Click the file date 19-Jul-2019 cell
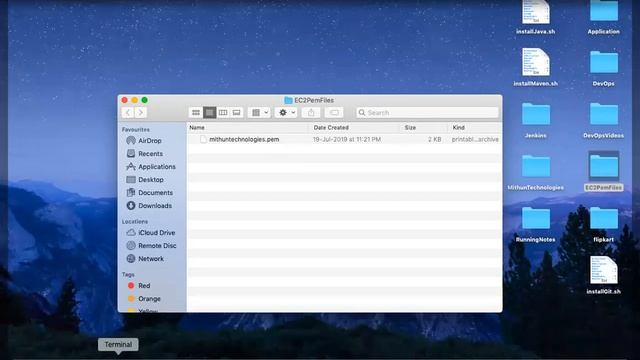 coord(347,140)
